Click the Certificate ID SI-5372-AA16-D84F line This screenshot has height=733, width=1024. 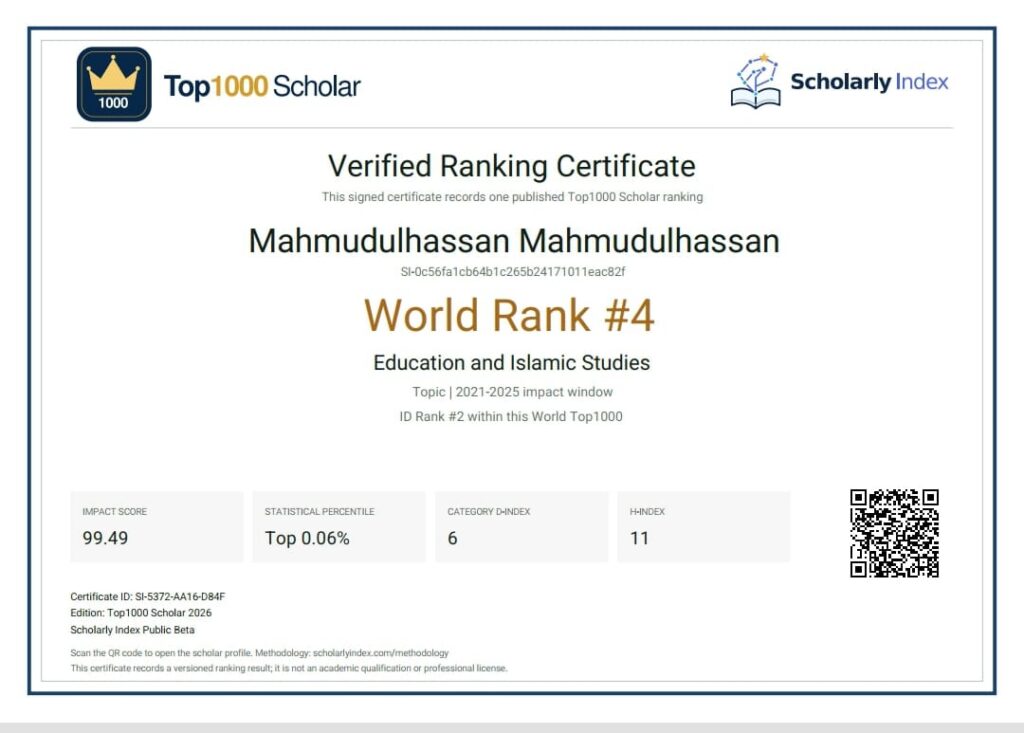(x=148, y=596)
